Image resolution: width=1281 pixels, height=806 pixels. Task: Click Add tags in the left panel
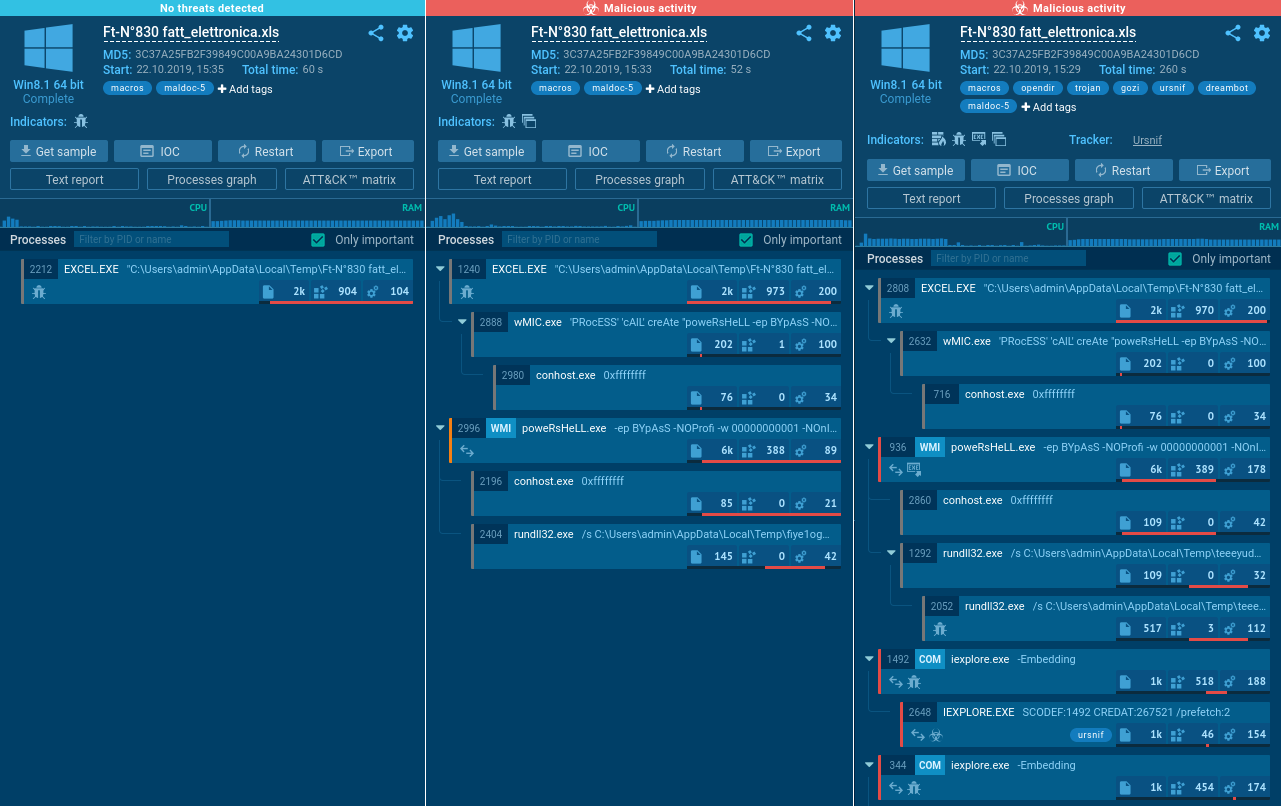tap(245, 89)
